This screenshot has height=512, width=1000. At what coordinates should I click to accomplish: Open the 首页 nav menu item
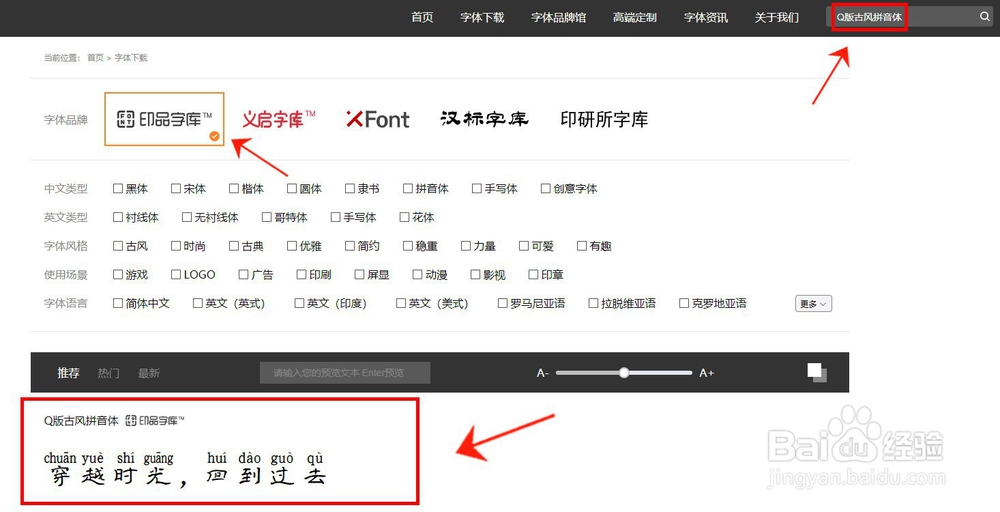[x=422, y=17]
